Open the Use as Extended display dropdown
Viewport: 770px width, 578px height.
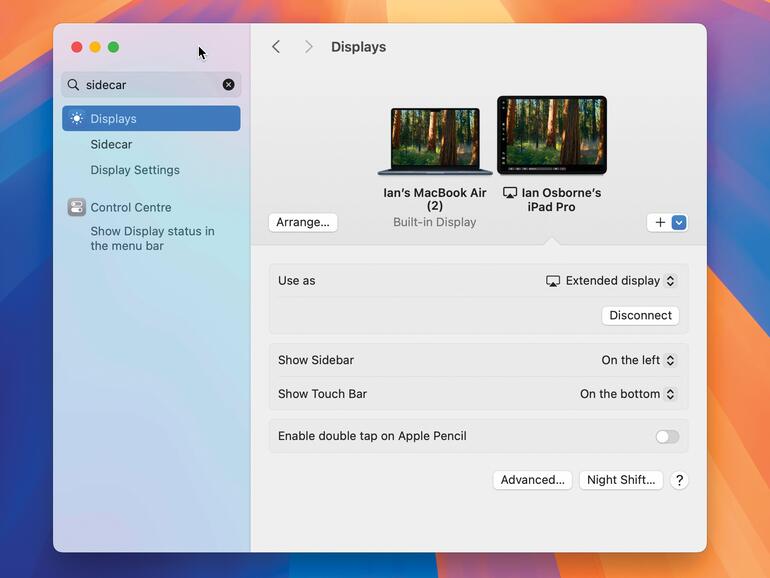(x=612, y=281)
